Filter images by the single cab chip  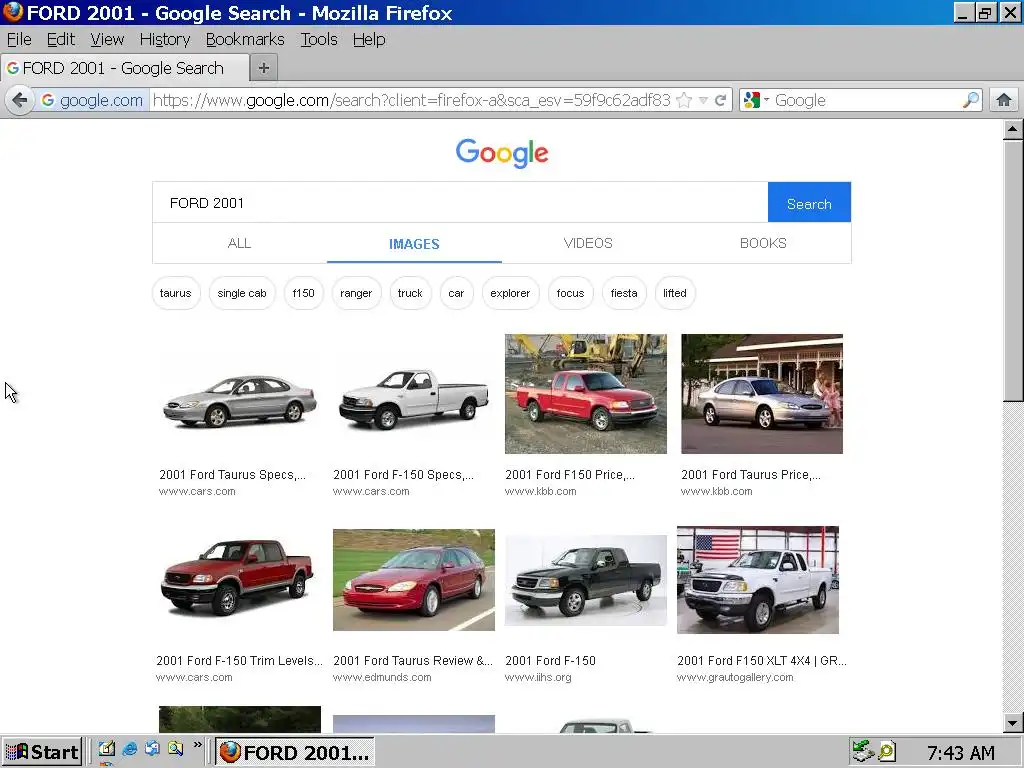242,293
